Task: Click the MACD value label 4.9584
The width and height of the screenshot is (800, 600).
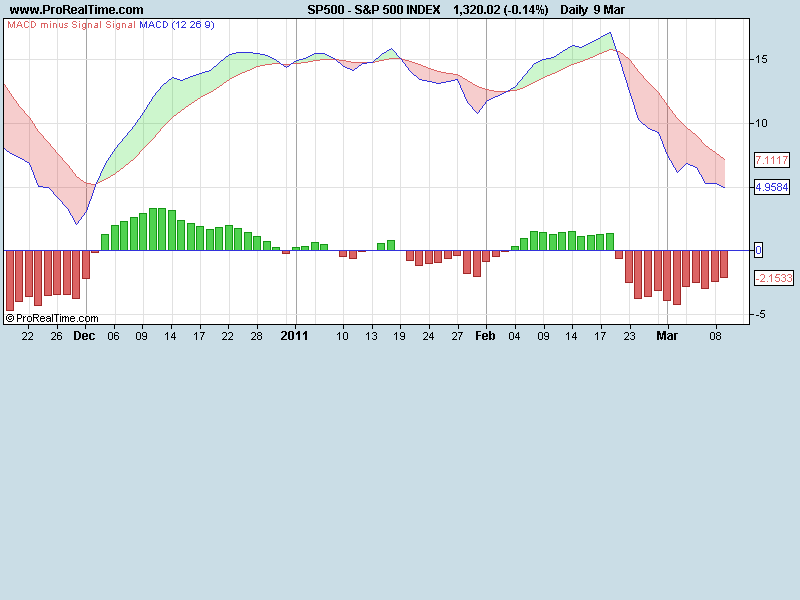Action: click(x=772, y=187)
